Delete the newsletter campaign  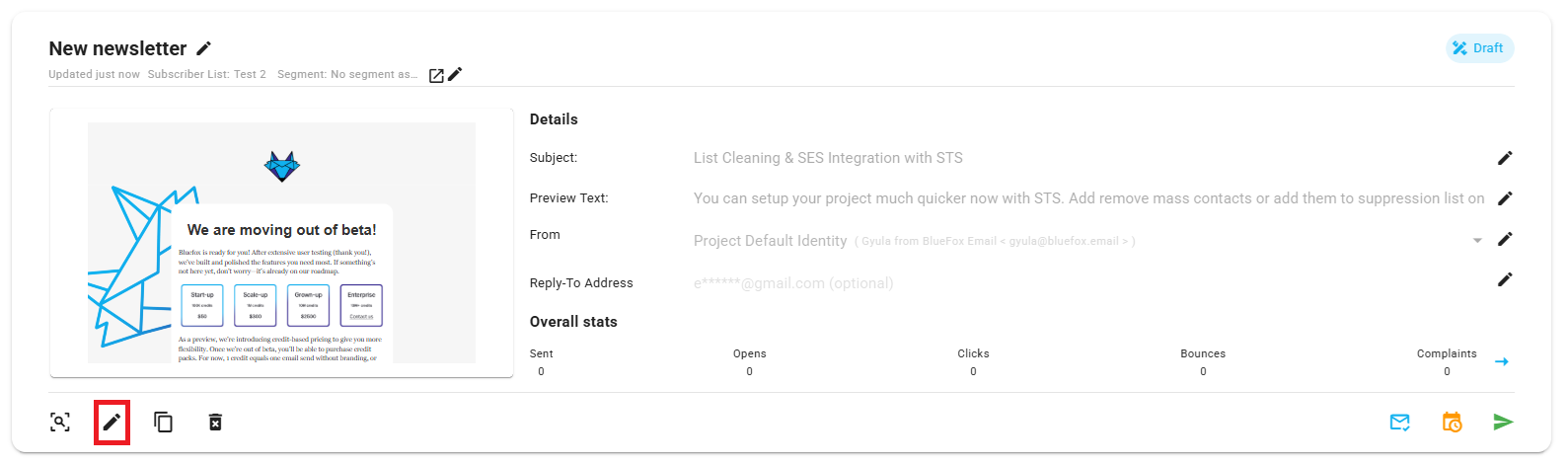pos(215,423)
